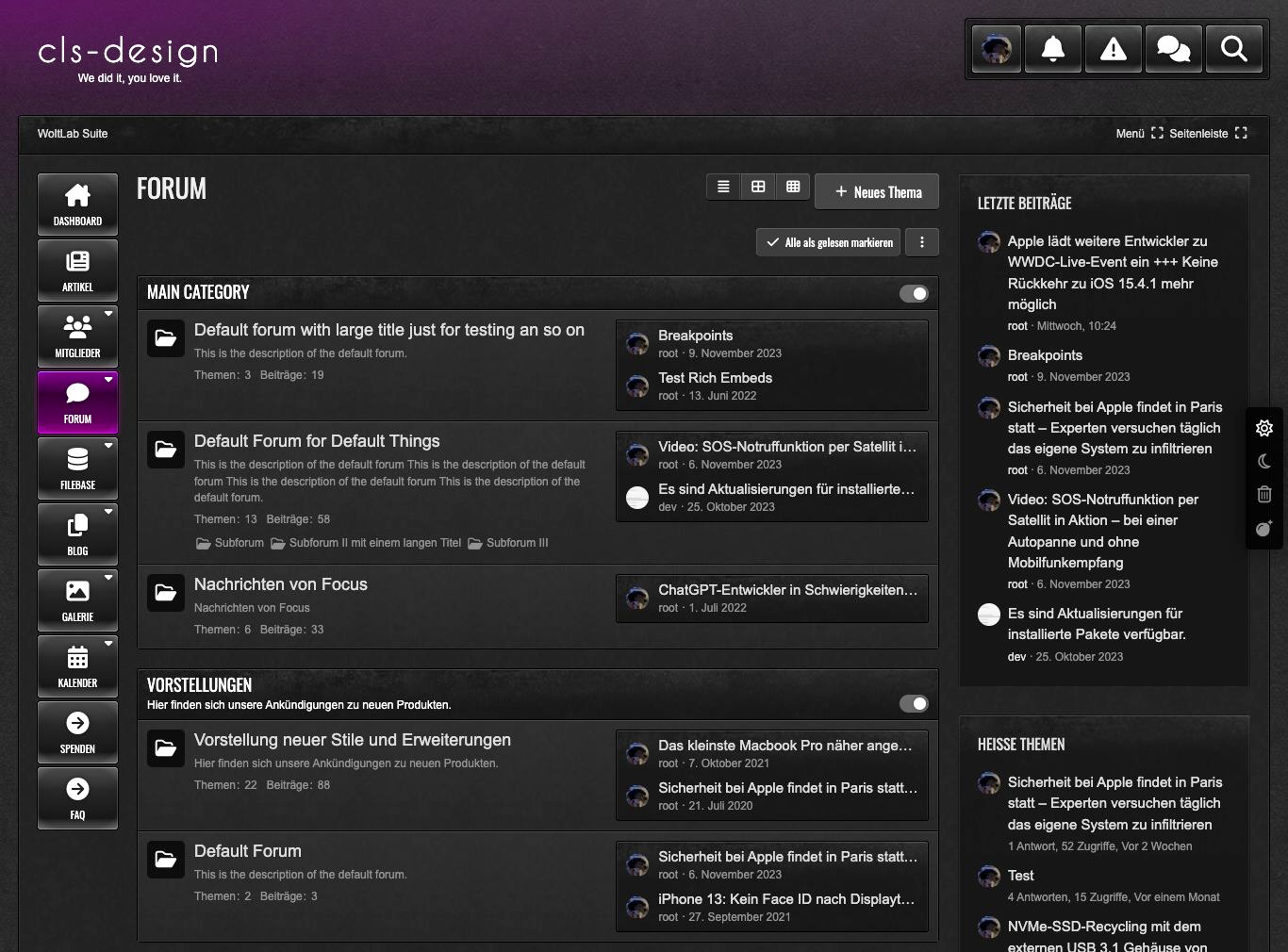Open the three-dot more options dropdown

point(922,242)
